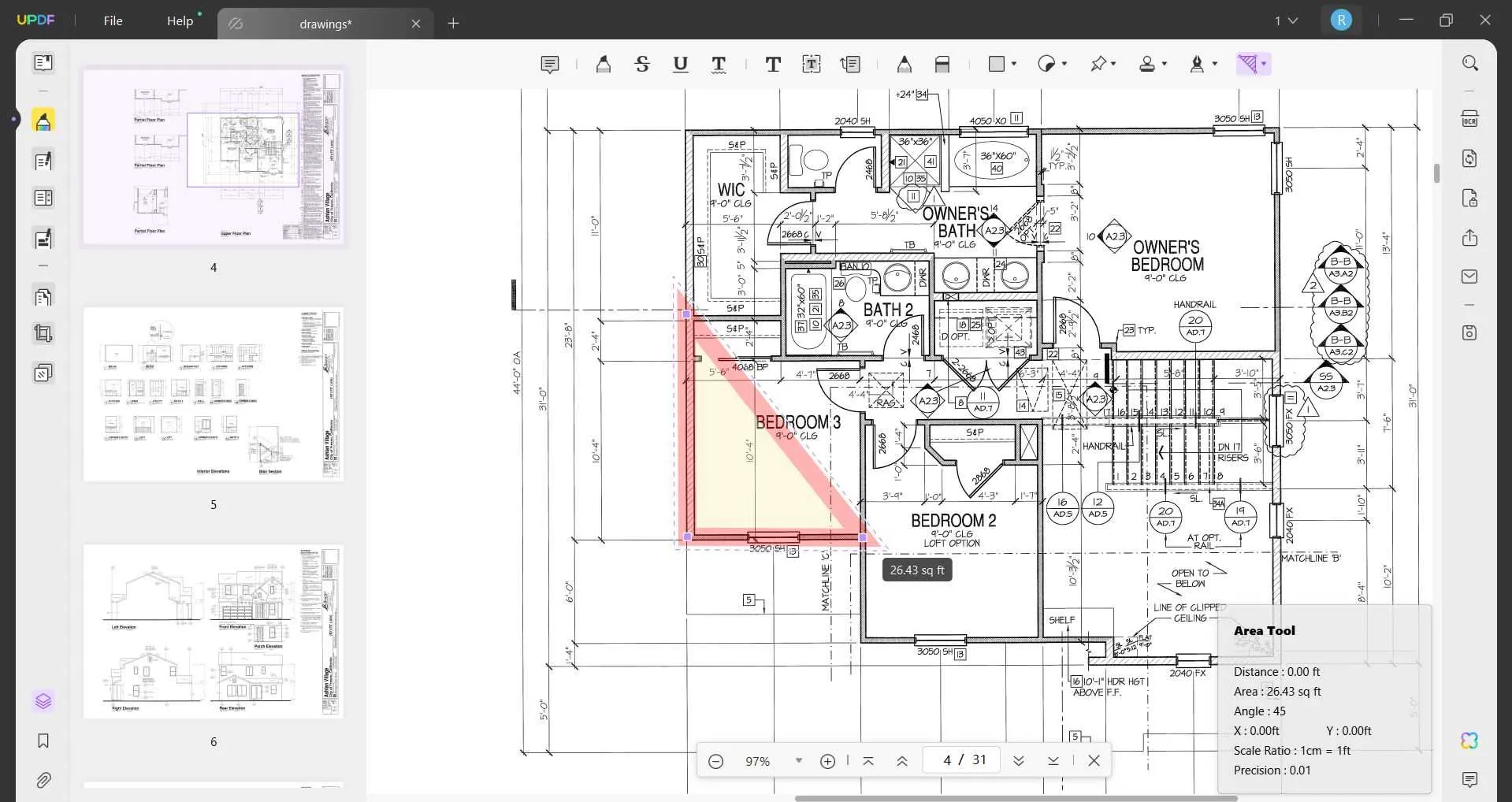Close the page navigation bar
1512x802 pixels.
click(x=1094, y=761)
